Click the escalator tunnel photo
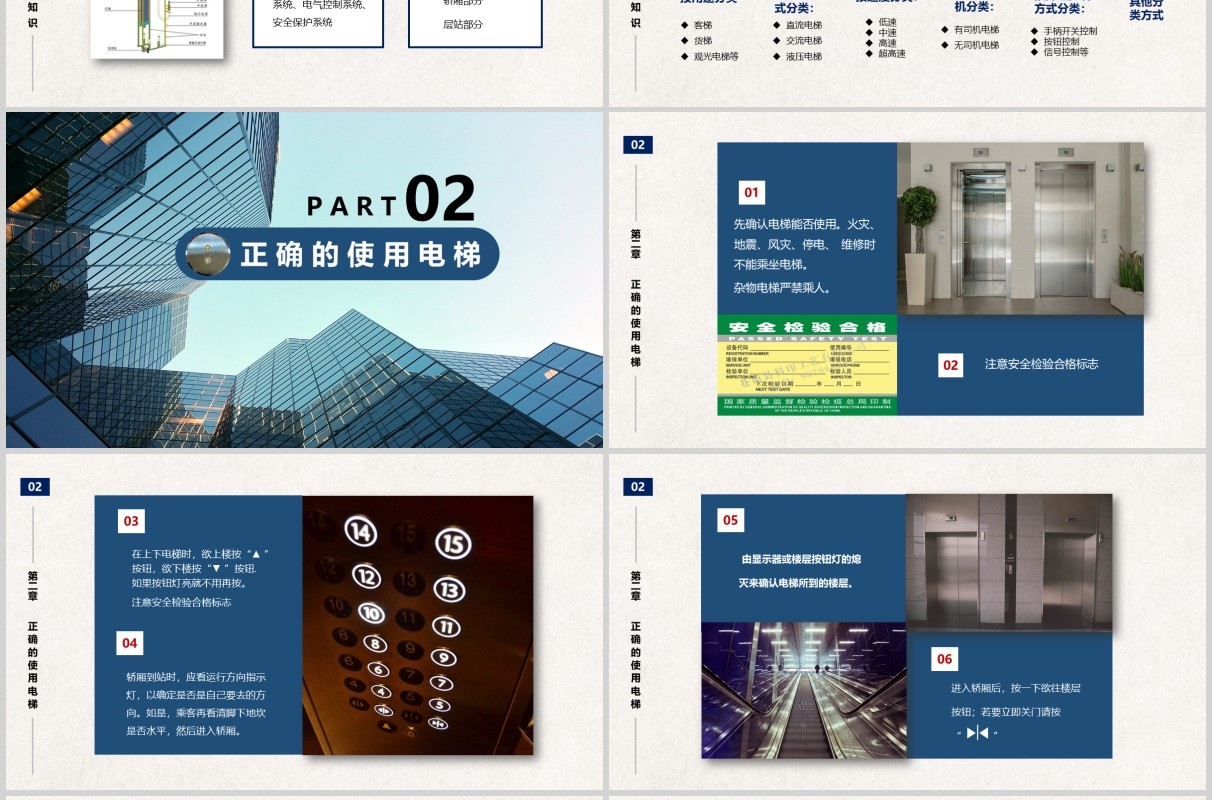This screenshot has height=800, width=1212. [803, 690]
